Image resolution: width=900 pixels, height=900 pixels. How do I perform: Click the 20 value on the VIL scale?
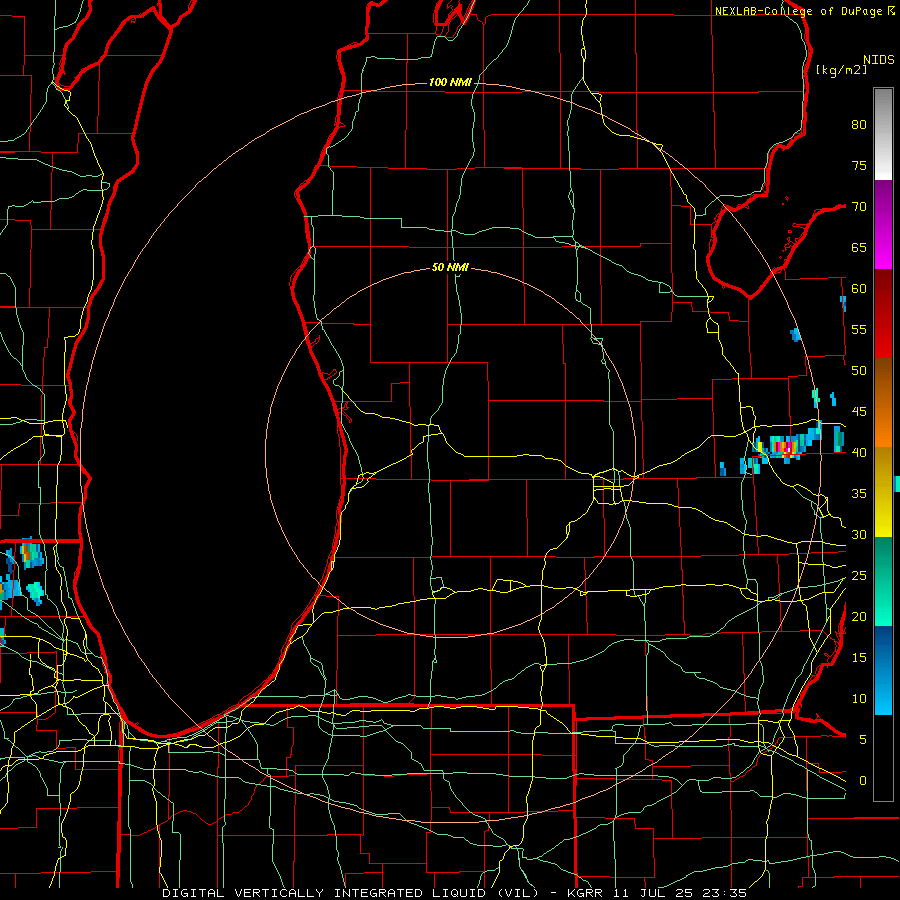(859, 616)
